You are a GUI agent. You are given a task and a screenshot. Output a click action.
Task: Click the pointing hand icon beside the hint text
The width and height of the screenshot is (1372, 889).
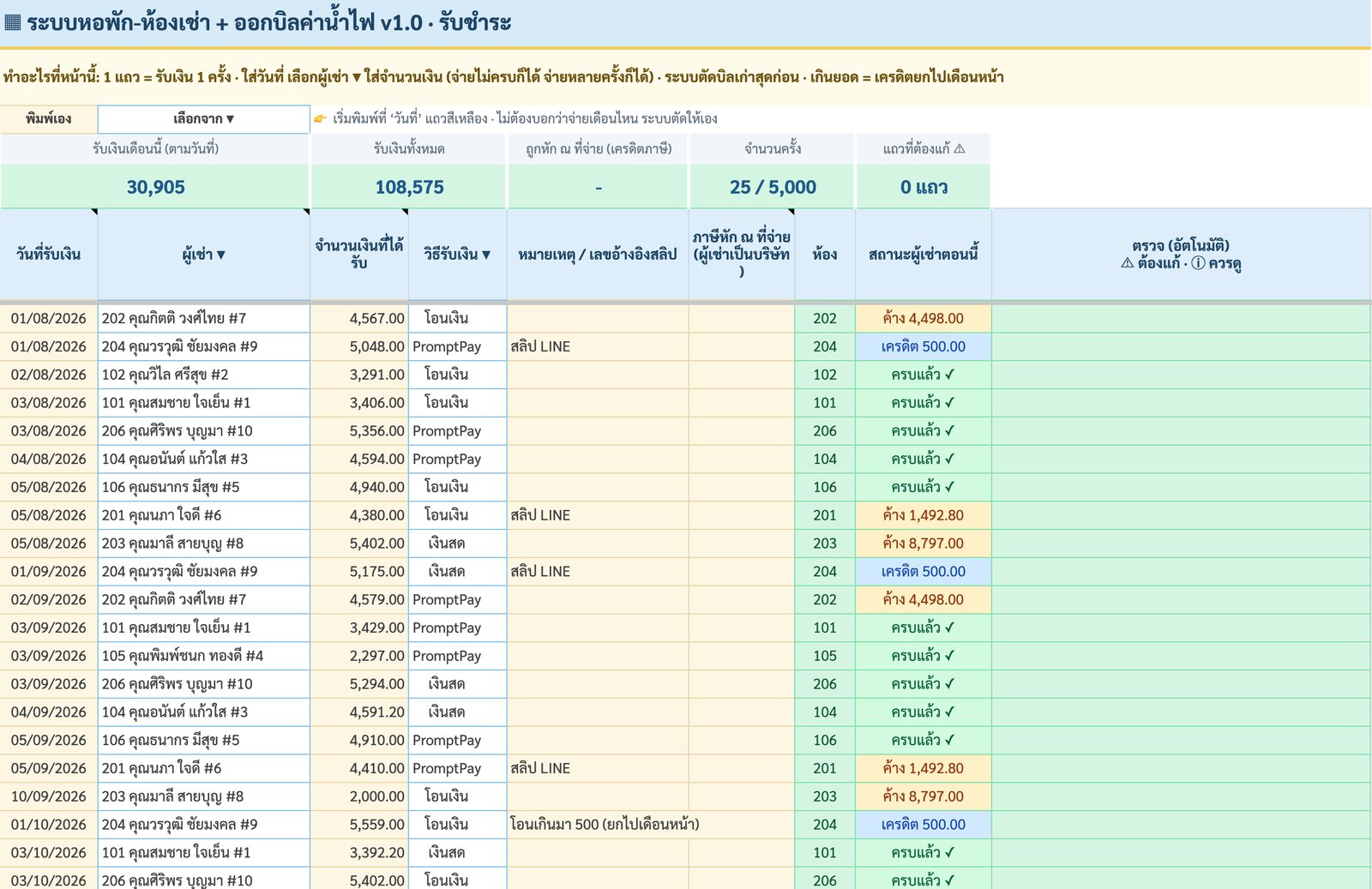[x=320, y=118]
